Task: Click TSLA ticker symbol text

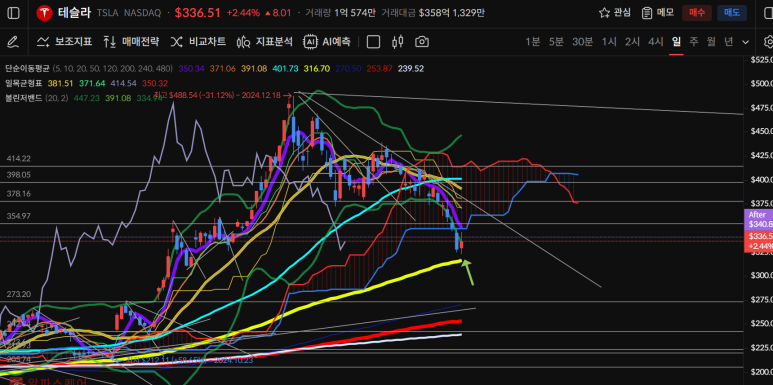Action: 107,14
